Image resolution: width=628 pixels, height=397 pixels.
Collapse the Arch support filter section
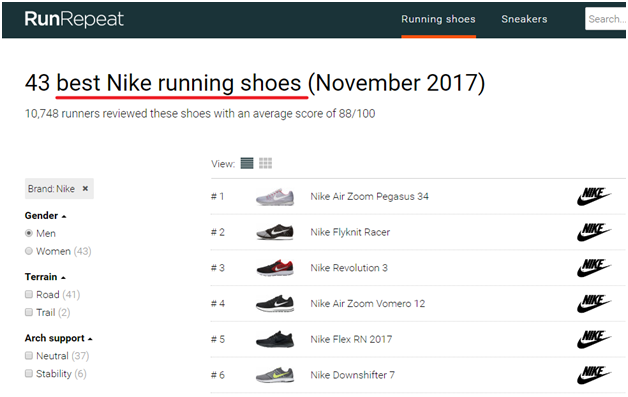(x=58, y=338)
